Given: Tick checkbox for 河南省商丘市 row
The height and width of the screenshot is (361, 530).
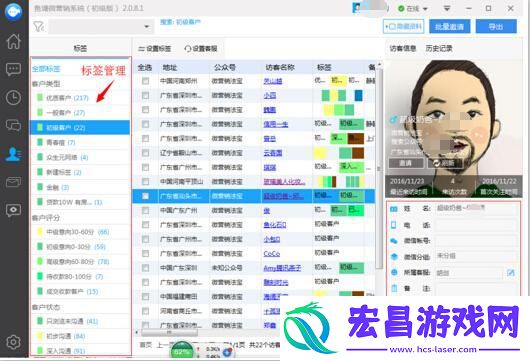Looking at the screenshot, I should point(145,311).
